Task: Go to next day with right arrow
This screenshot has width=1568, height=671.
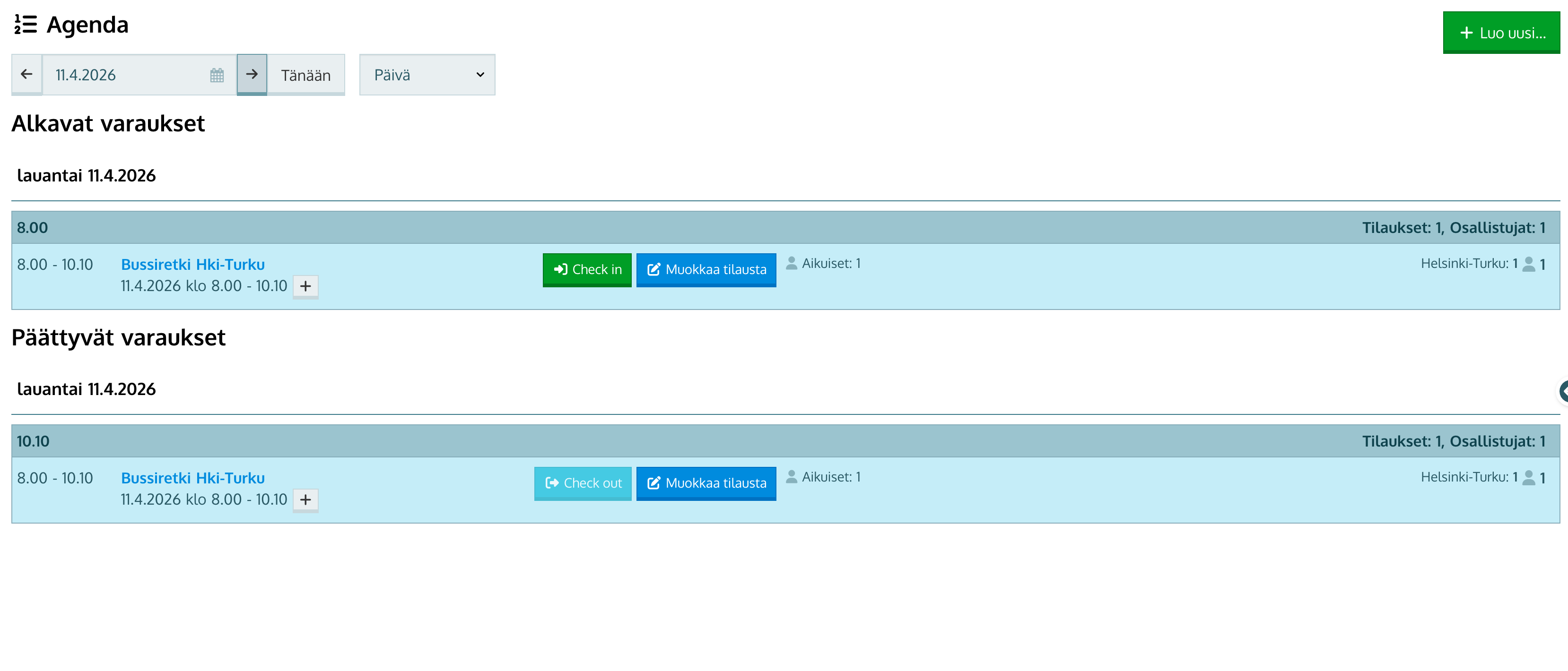Action: [252, 74]
